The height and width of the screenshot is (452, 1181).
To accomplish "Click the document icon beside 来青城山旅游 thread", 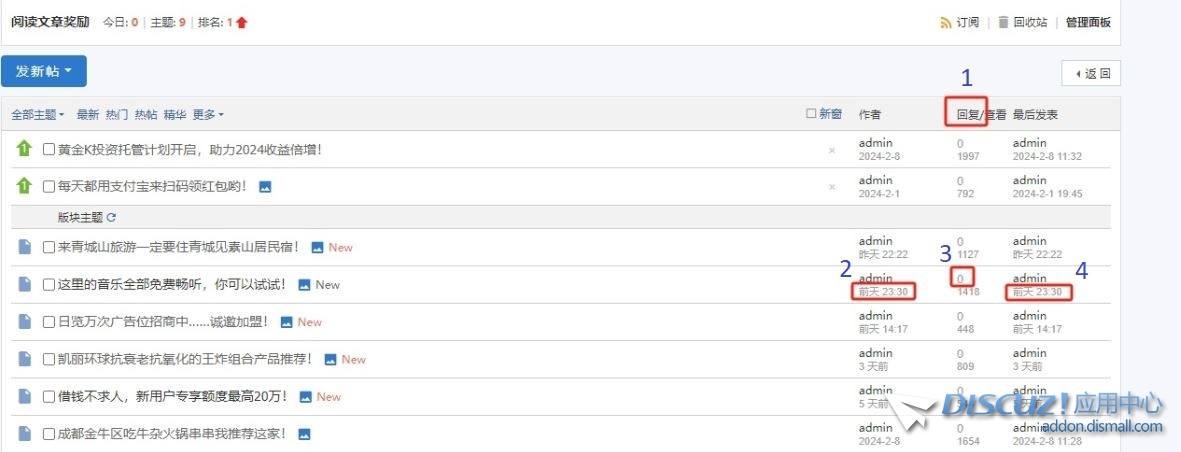I will pyautogui.click(x=24, y=247).
